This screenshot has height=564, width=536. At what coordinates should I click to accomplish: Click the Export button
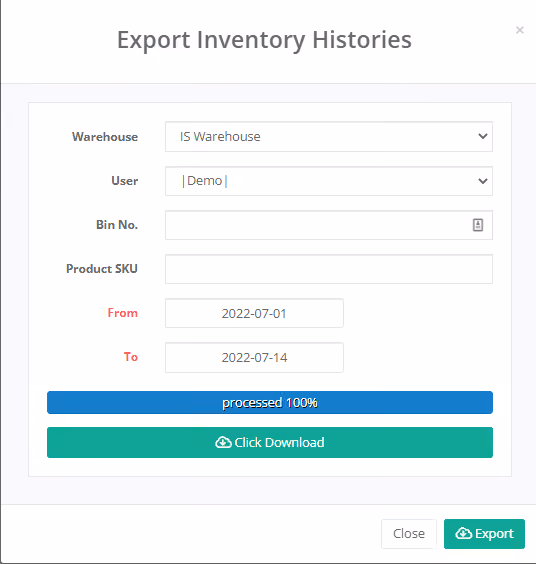pos(484,534)
